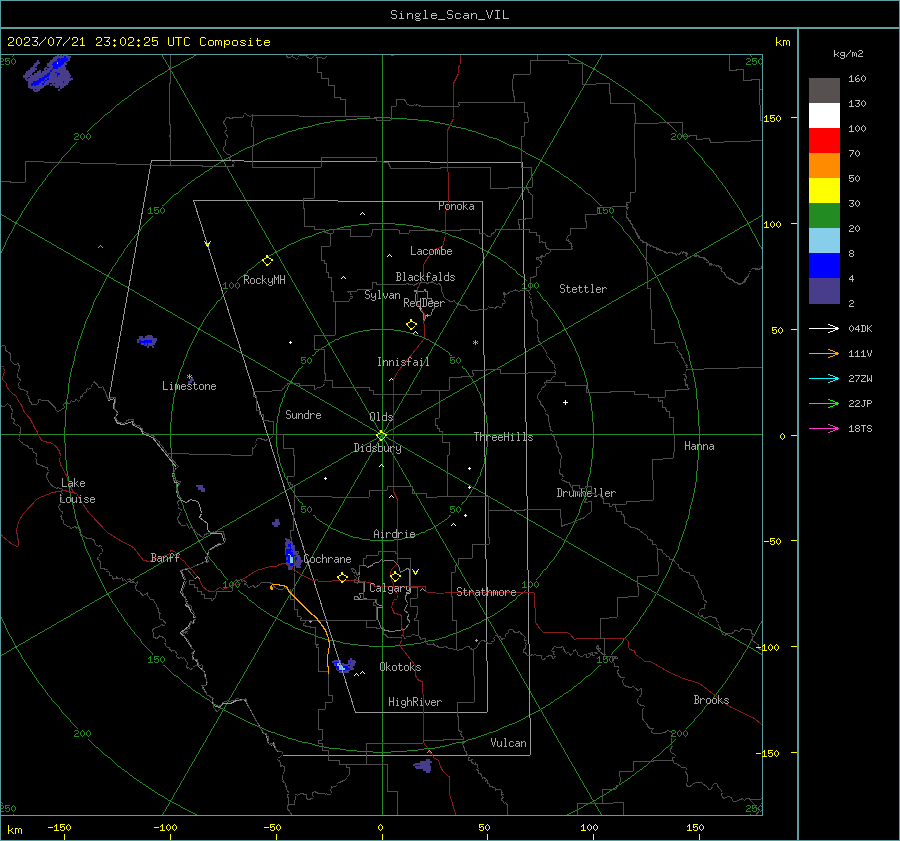Click the kg/m2 units label
The height and width of the screenshot is (841, 900).
pos(848,54)
